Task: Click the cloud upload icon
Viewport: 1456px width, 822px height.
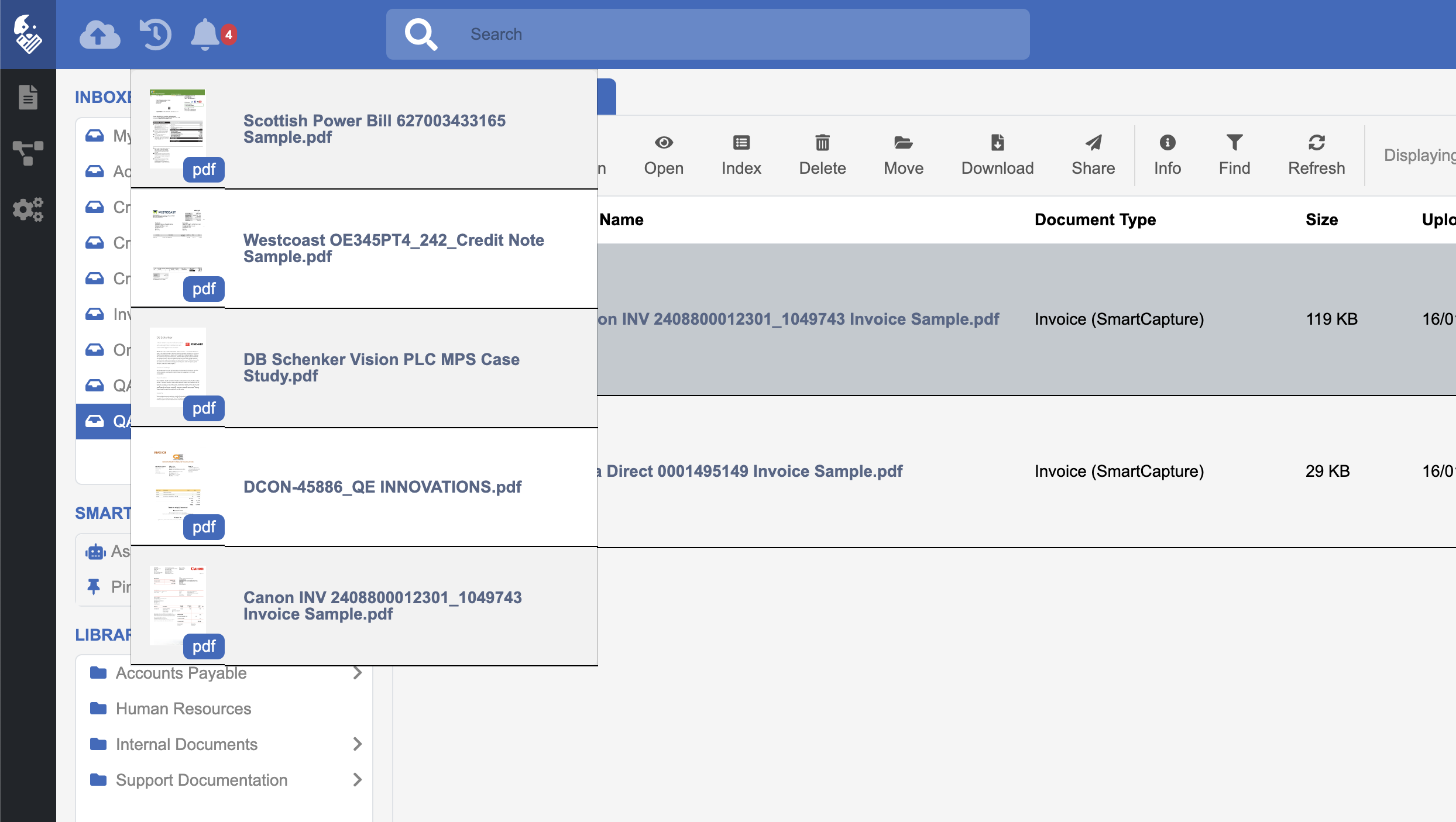Action: 99,35
